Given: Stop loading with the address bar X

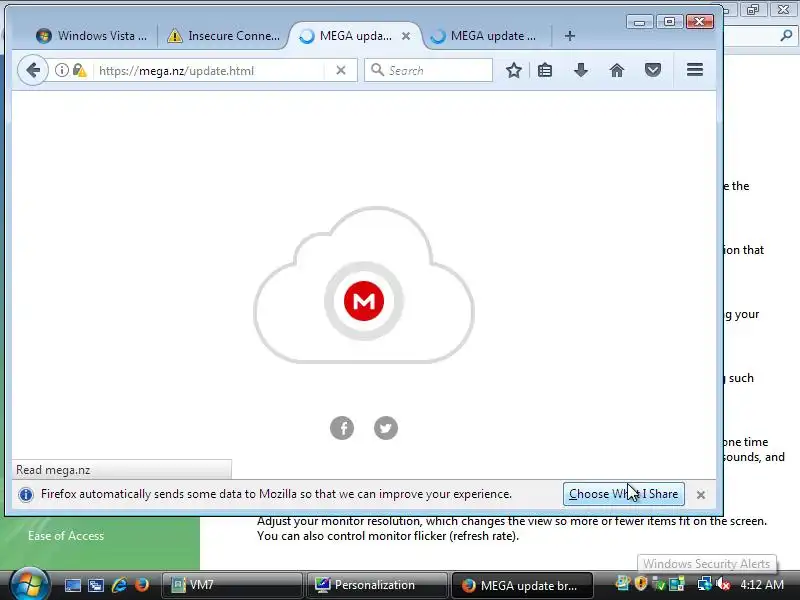Looking at the screenshot, I should 341,70.
